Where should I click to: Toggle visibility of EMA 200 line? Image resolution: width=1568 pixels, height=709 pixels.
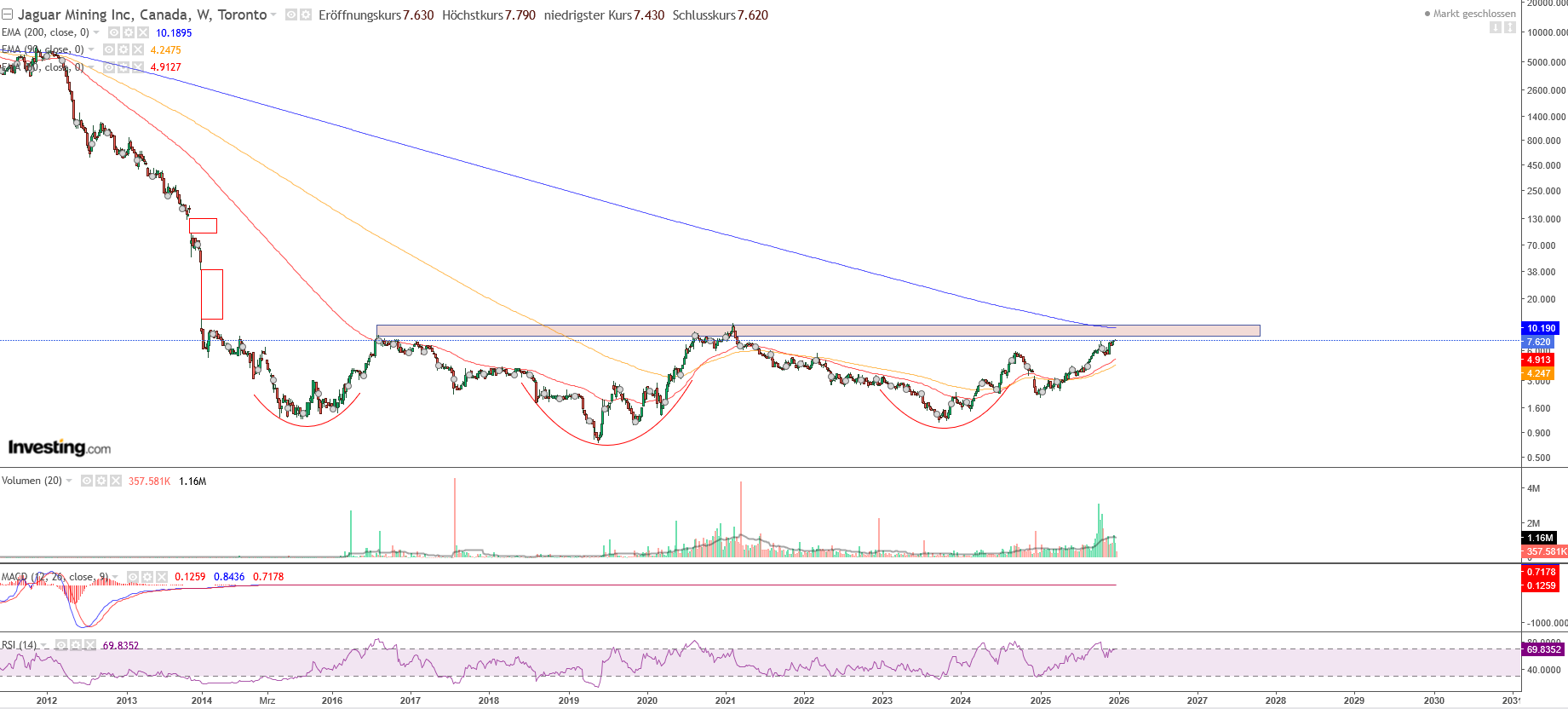113,32
